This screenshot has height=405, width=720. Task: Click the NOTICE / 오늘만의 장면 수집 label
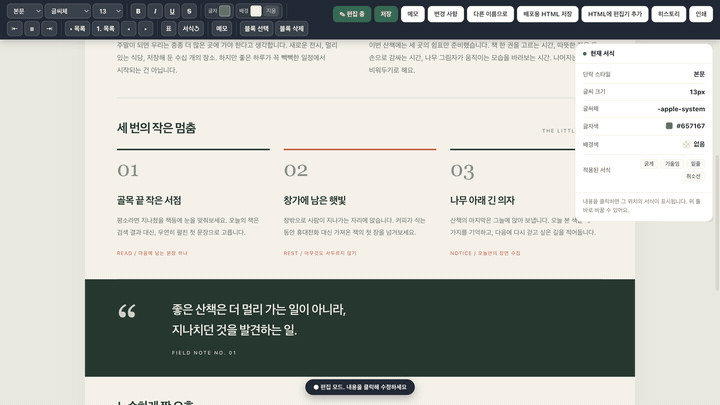pyautogui.click(x=485, y=253)
